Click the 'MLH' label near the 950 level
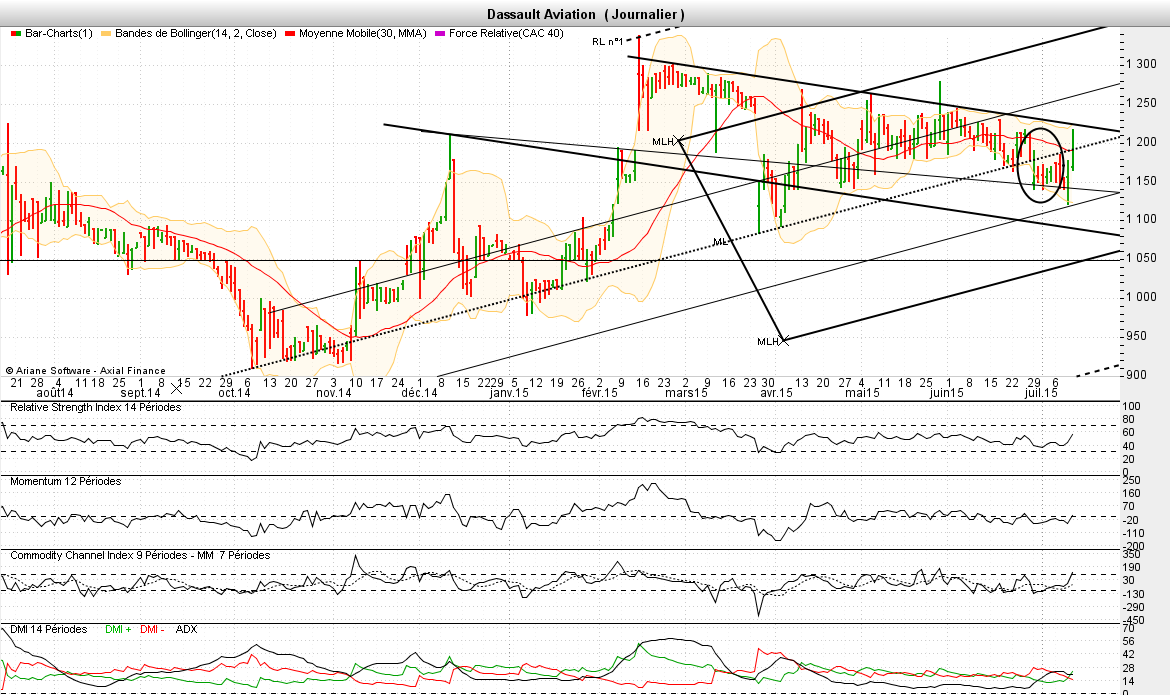 click(x=768, y=342)
